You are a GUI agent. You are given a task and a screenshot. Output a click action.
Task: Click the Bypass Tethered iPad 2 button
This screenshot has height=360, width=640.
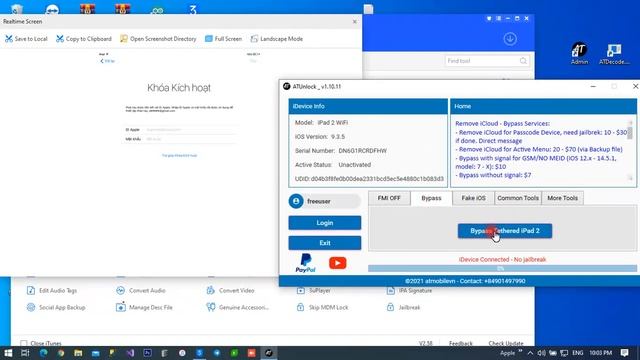point(505,231)
